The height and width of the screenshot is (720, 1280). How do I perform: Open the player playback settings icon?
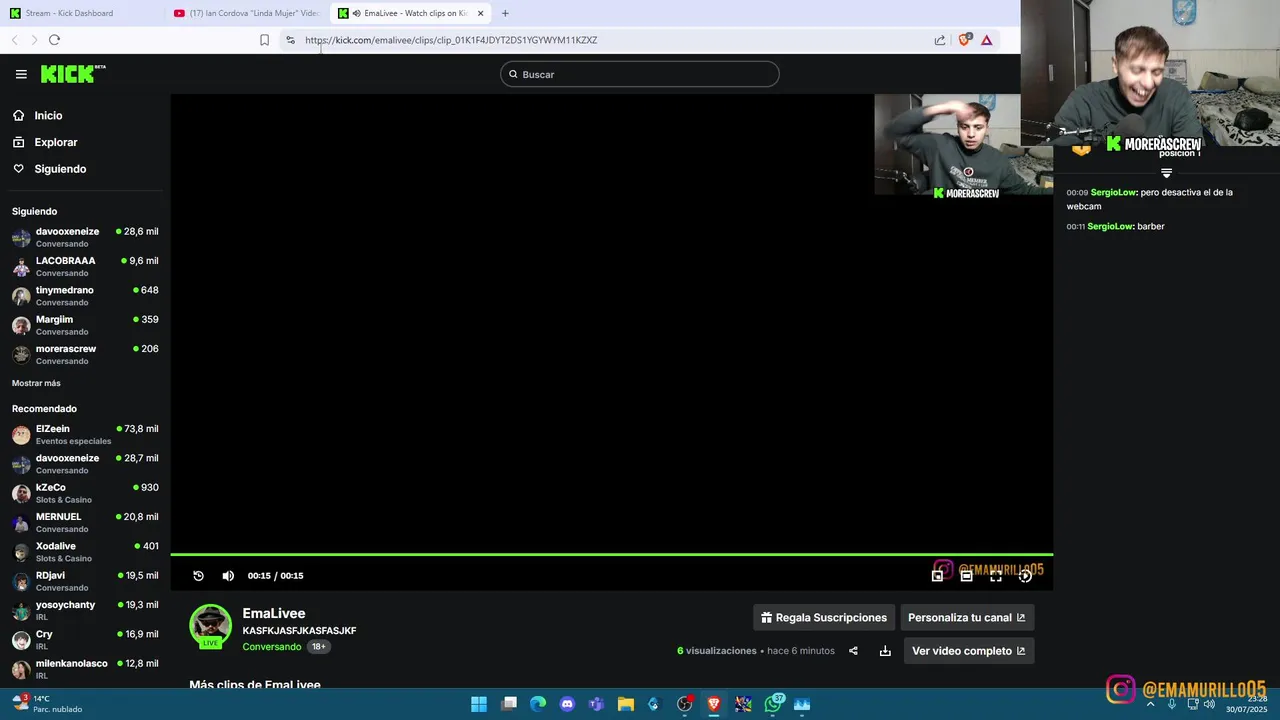coord(1025,576)
